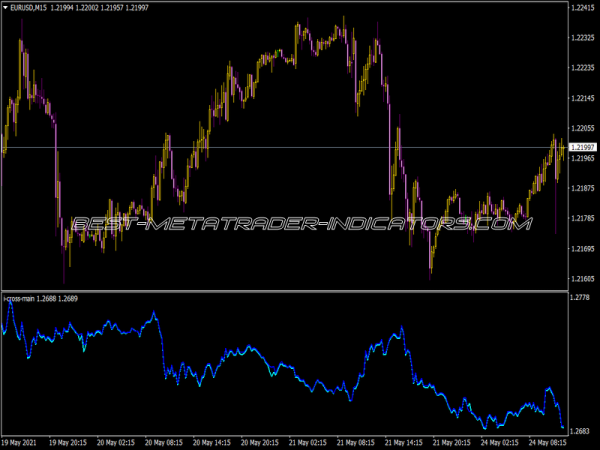Click the 1.2683 indicator scale value

tap(580, 431)
